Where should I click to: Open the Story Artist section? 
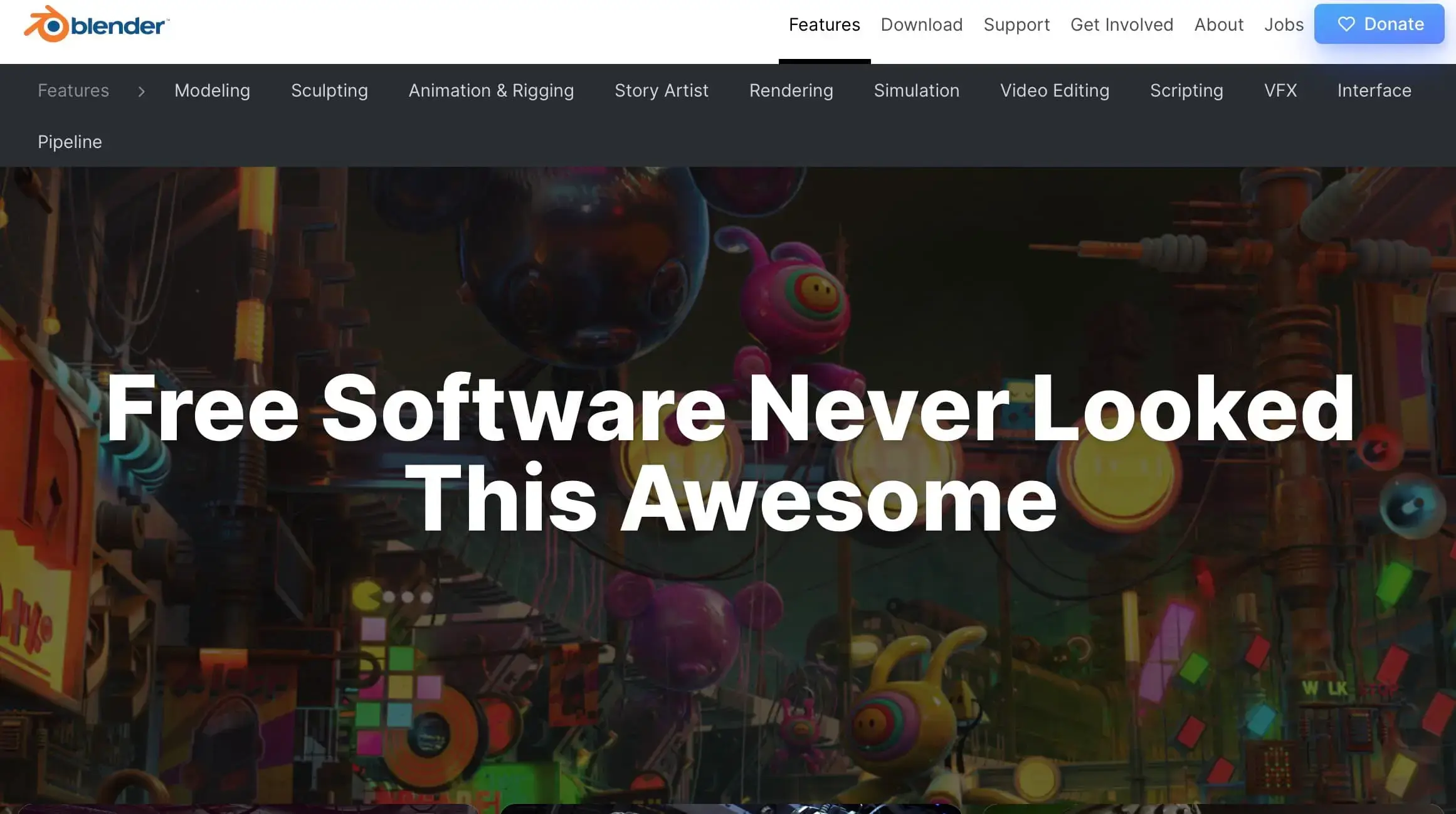click(x=661, y=91)
